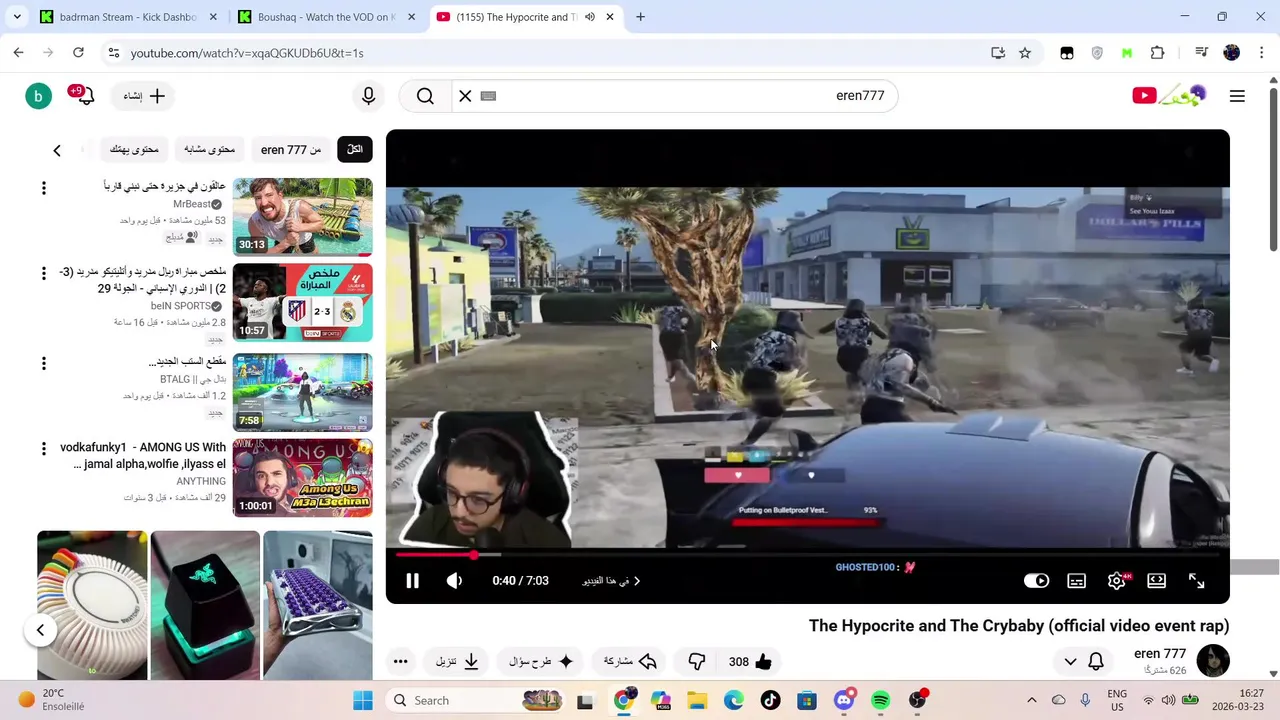Screen dimensions: 1280x720
Task: Switch to Boushaq Watch the VOD tab
Action: tap(325, 17)
